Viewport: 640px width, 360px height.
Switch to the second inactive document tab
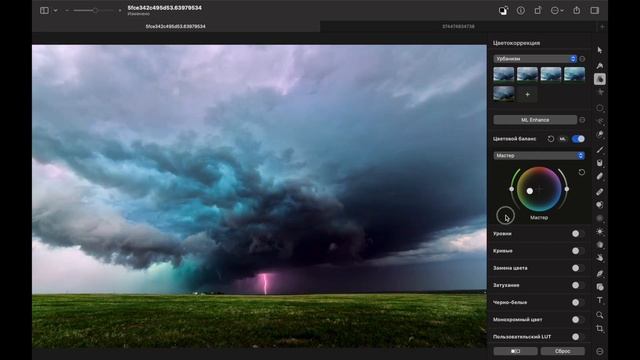pyautogui.click(x=458, y=27)
